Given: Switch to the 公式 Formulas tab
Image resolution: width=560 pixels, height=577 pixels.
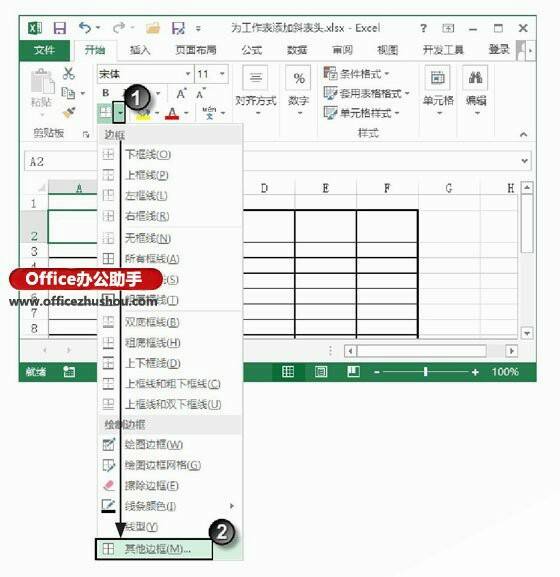Looking at the screenshot, I should point(252,50).
